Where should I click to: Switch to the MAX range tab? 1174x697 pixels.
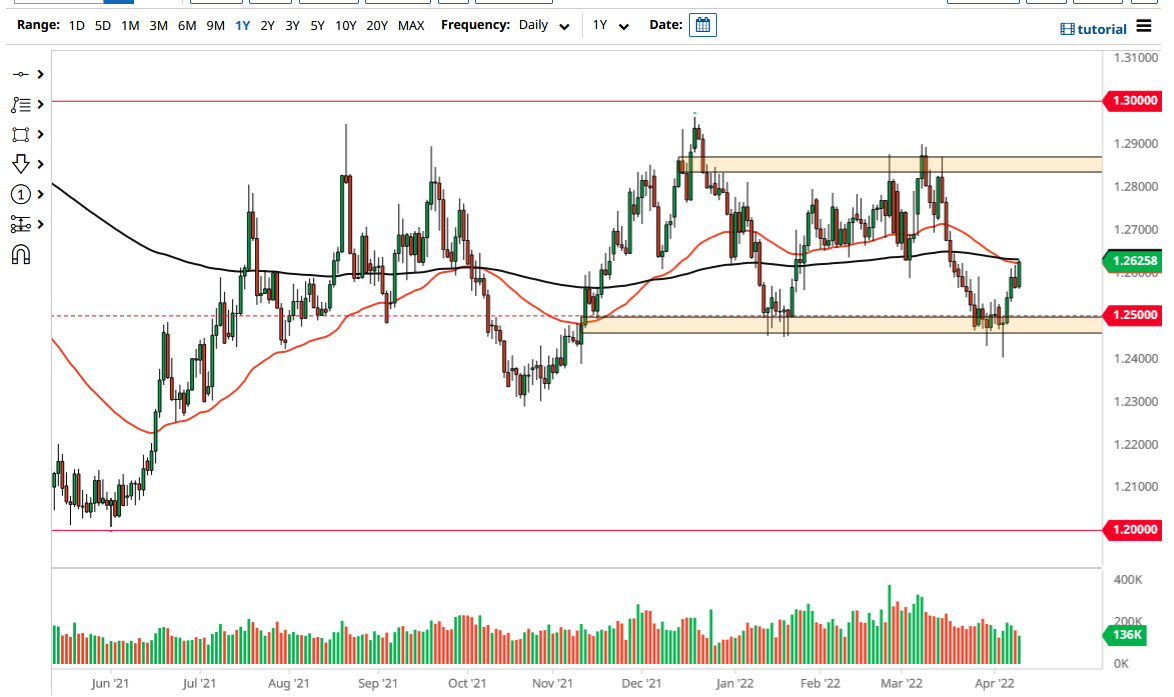411,26
